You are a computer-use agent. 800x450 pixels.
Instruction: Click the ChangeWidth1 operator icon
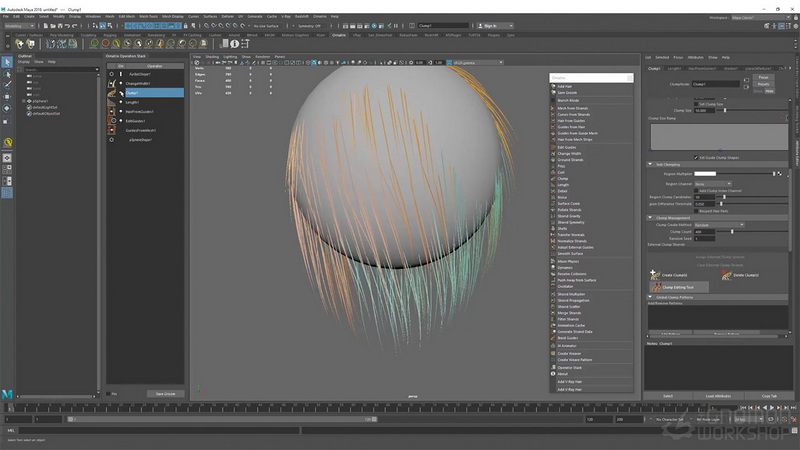click(x=112, y=83)
